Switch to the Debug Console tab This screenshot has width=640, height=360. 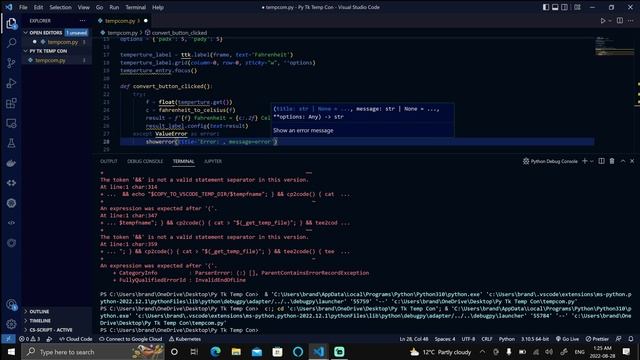pyautogui.click(x=145, y=161)
